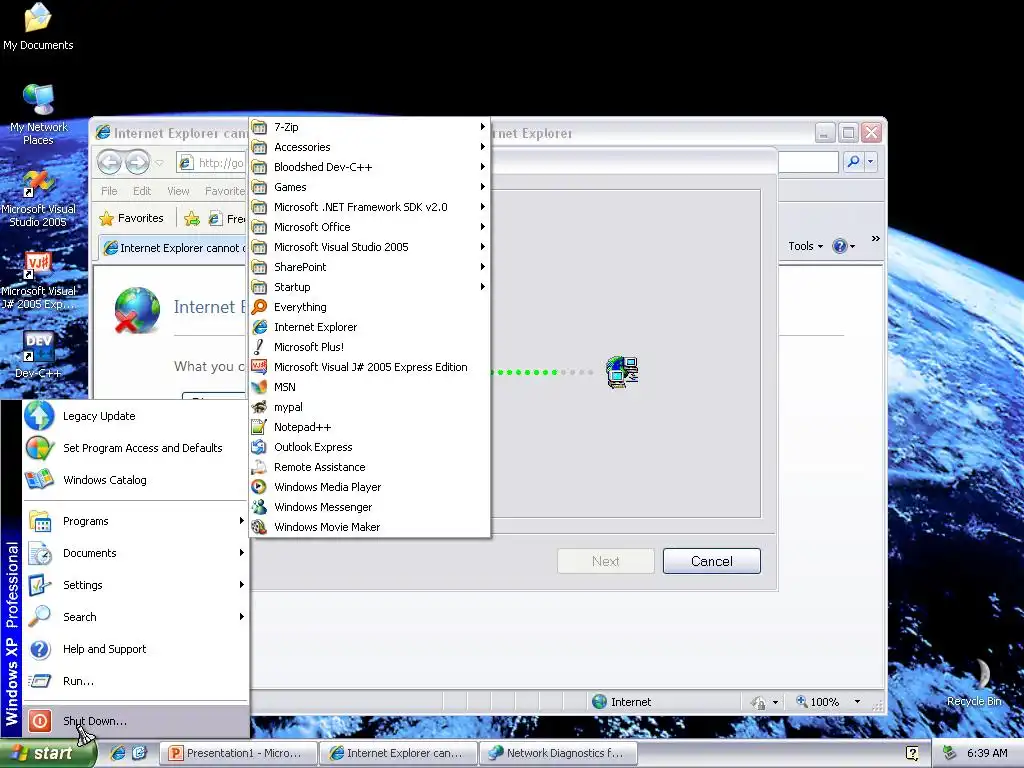
Task: Open Windows Catalog in Start menu
Action: [x=135, y=480]
